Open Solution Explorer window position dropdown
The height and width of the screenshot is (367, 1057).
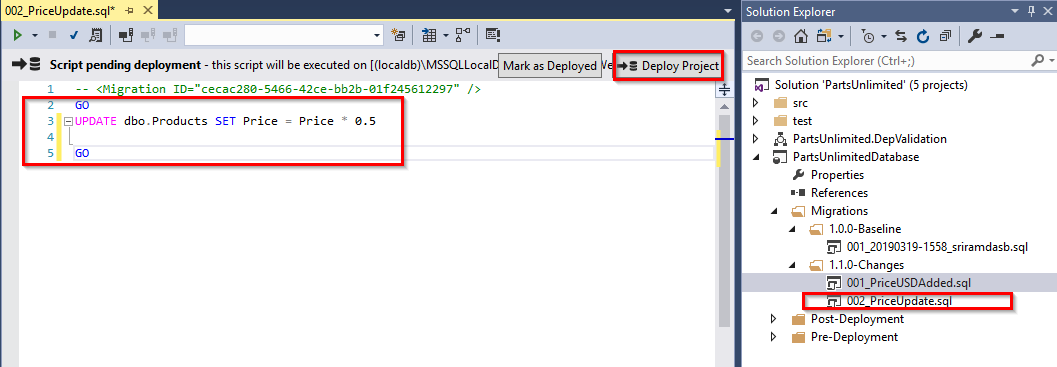[1015, 12]
